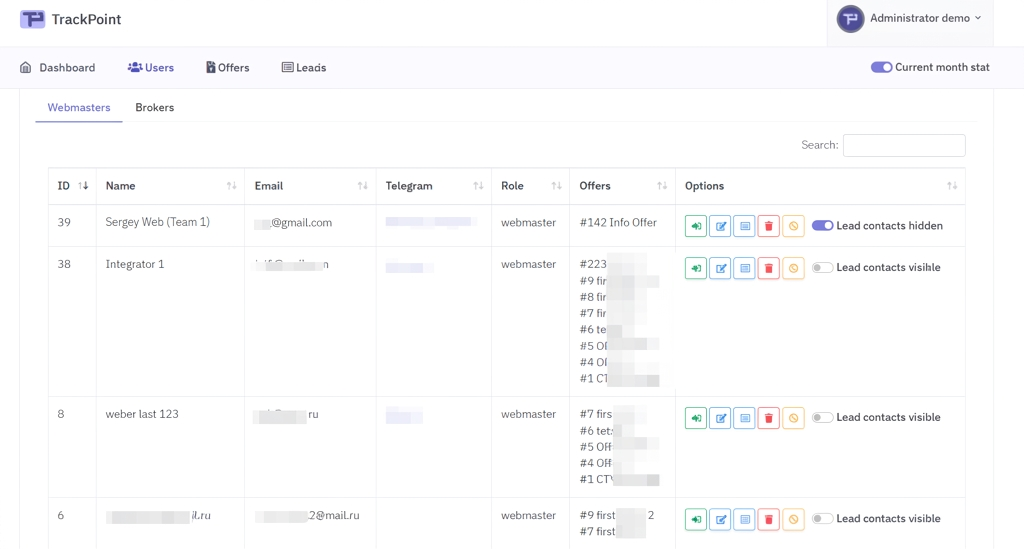Viewport: 1024px width, 549px height.
Task: Switch to the Webmasters tab
Action: pyautogui.click(x=79, y=107)
